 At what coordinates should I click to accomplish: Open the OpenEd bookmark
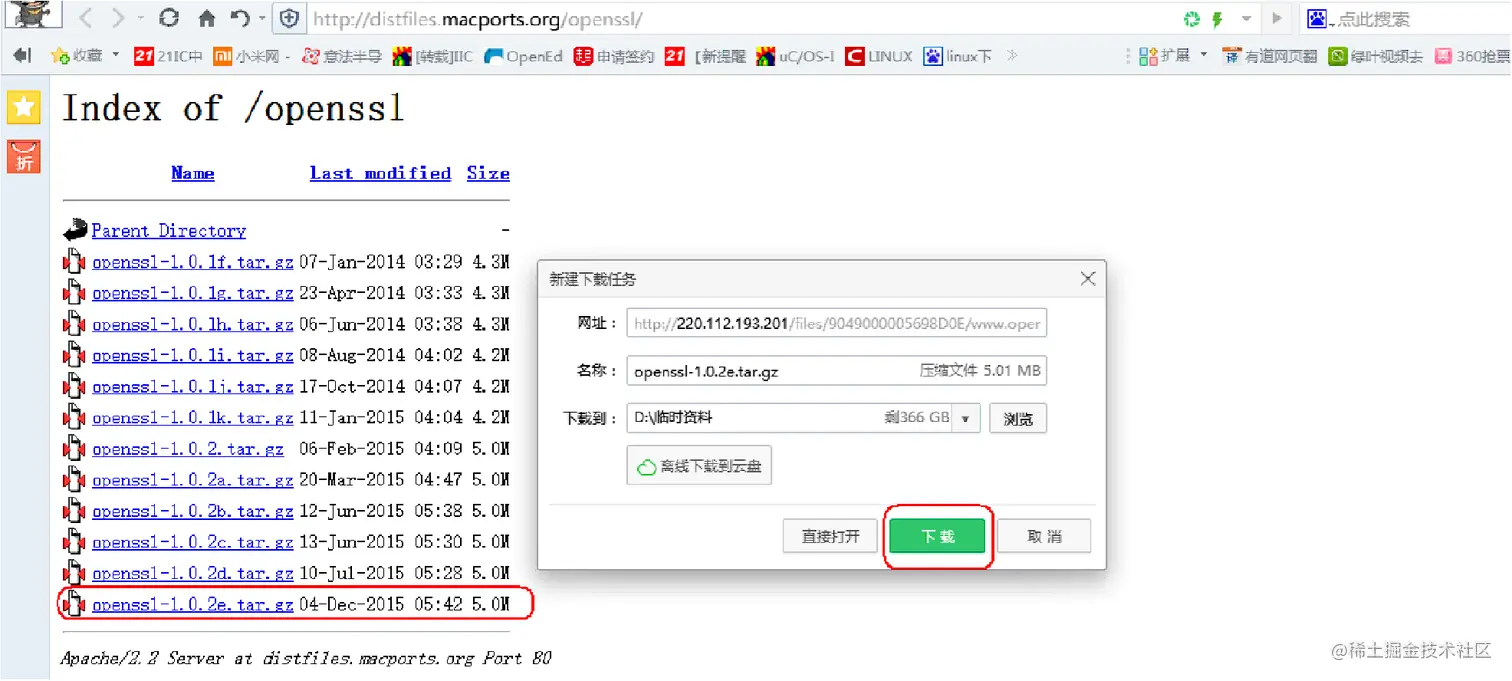tap(523, 56)
